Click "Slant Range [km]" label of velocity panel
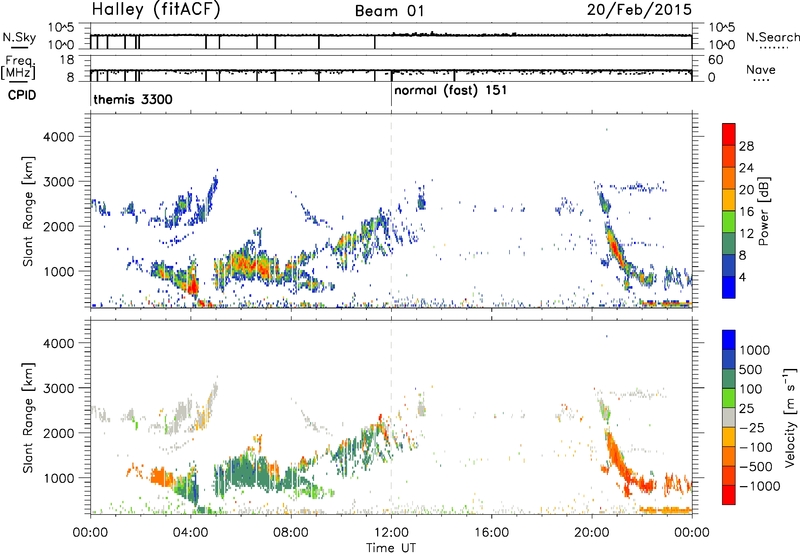This screenshot has height=554, width=800. [x=28, y=417]
